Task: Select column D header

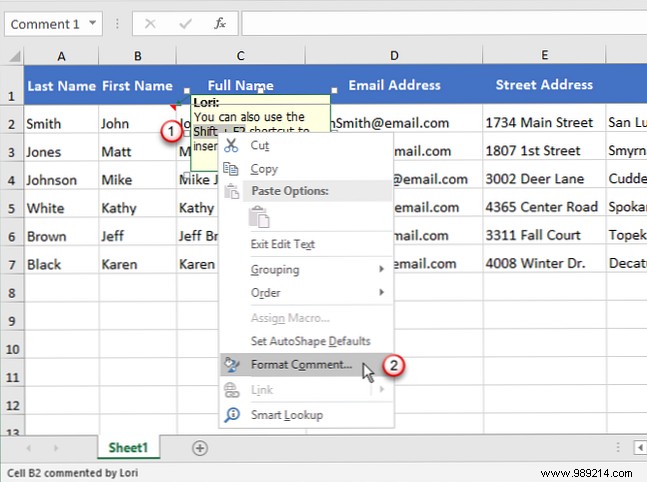Action: (394, 56)
